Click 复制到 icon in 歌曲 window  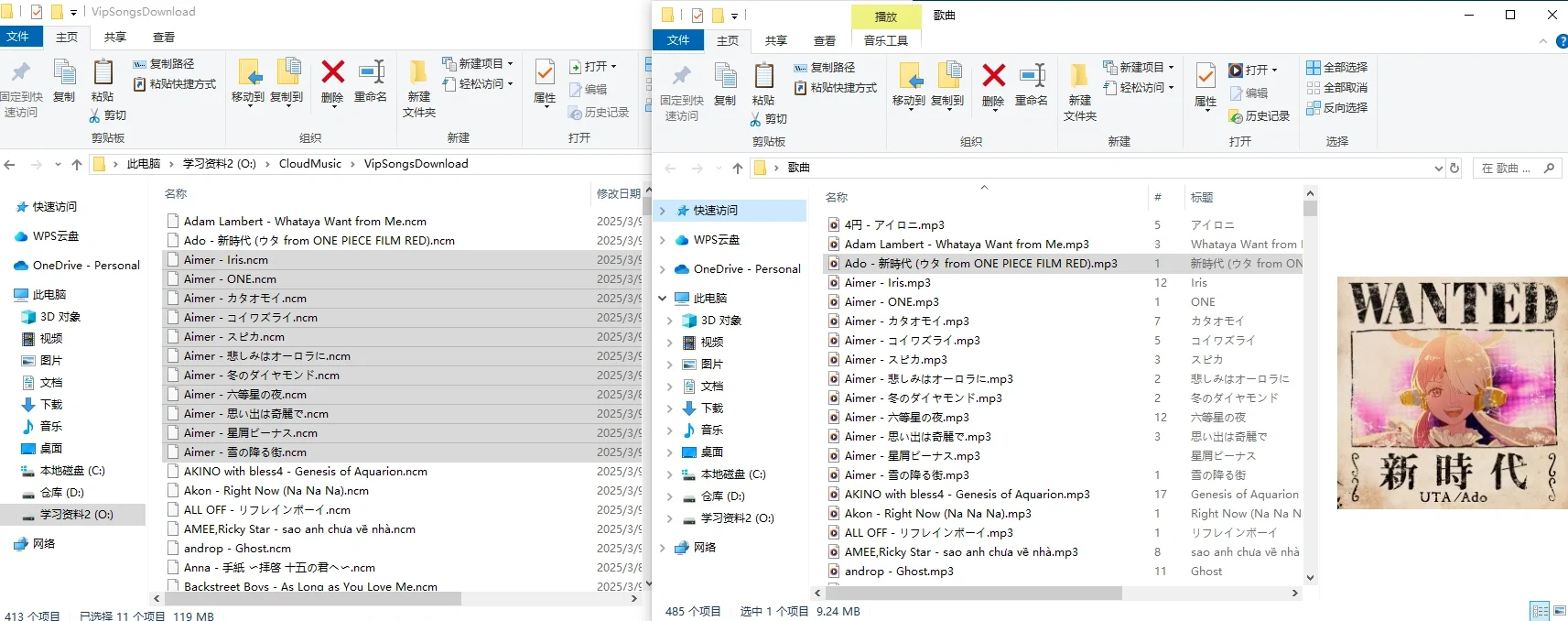point(948,75)
